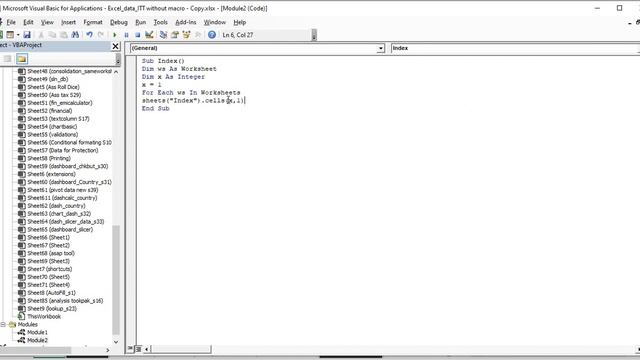Run the Sub with the green play icon
The image size is (640, 360).
[x=115, y=35]
